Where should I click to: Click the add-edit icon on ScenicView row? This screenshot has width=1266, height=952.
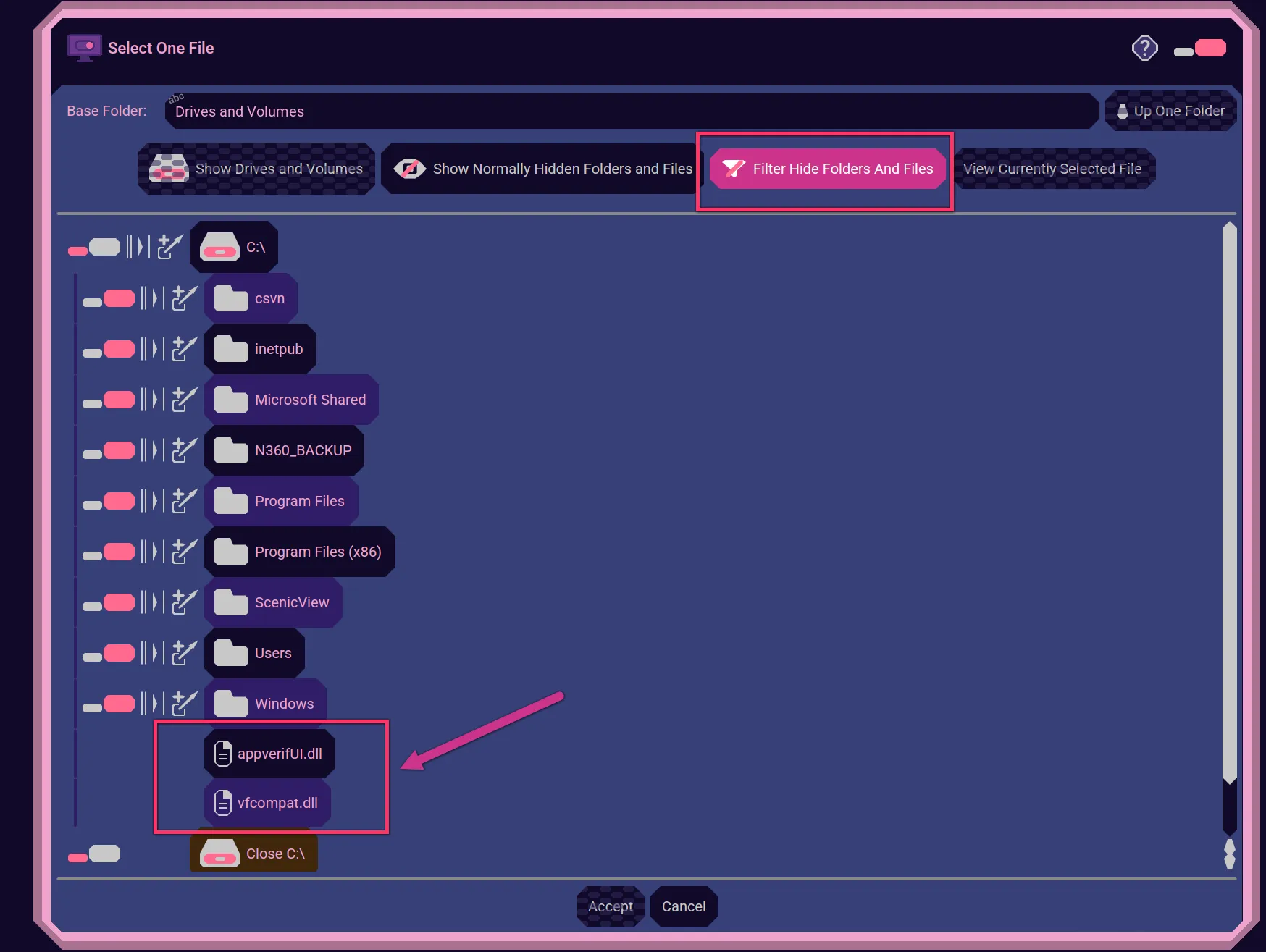pyautogui.click(x=185, y=601)
